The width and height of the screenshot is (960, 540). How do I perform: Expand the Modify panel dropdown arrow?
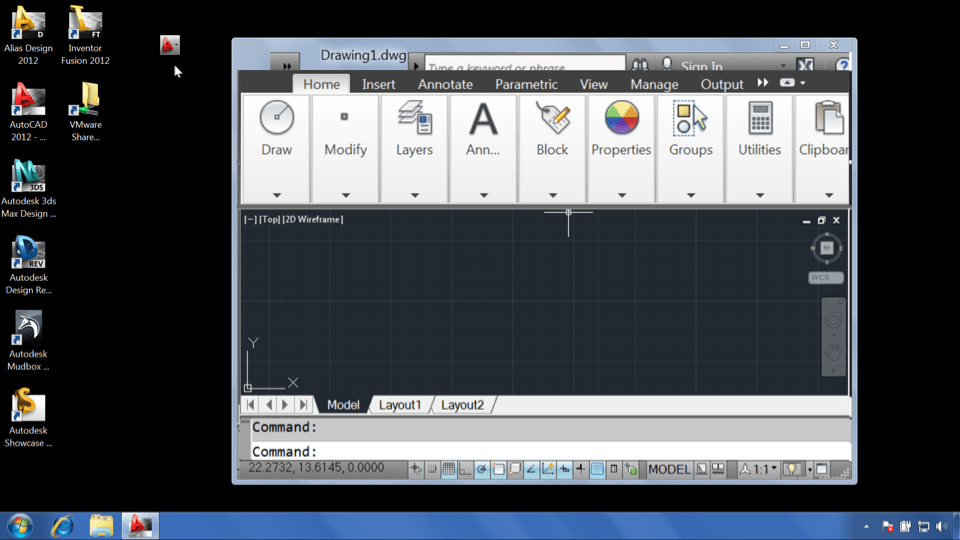[x=346, y=195]
